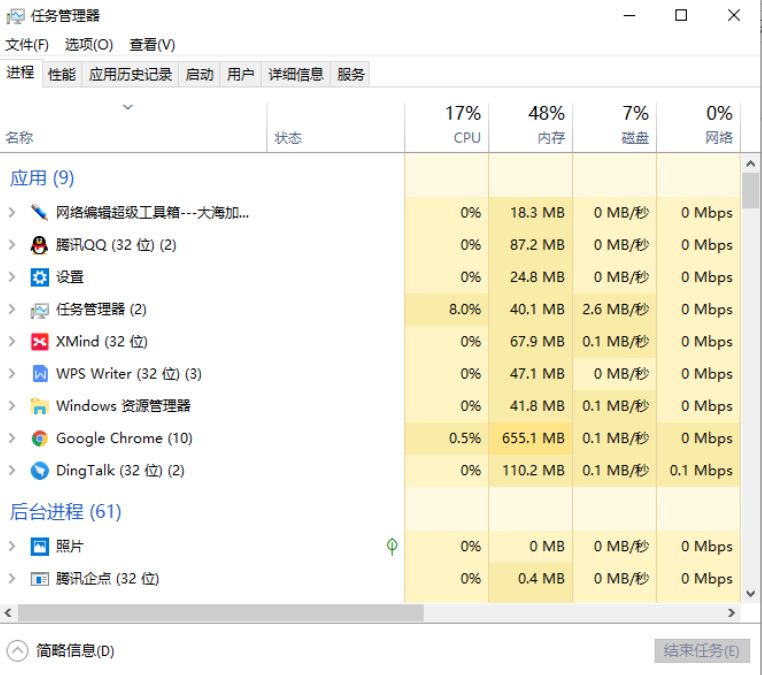The width and height of the screenshot is (762, 675).
Task: Click the DingTalk blue icon
Action: (x=39, y=470)
